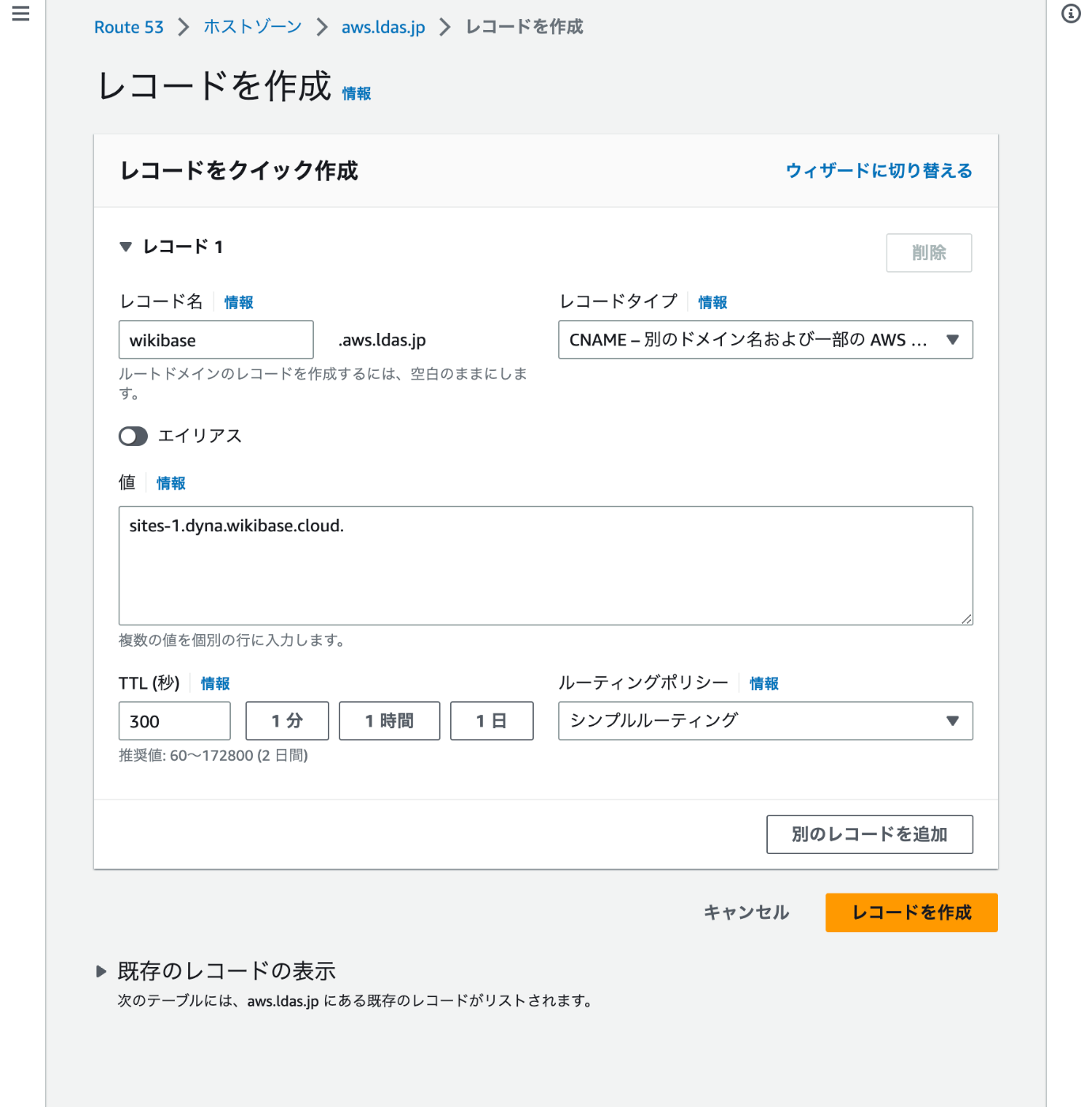The height and width of the screenshot is (1107, 1092).
Task: Open 情報 link next to レコードタイプ
Action: [x=712, y=302]
